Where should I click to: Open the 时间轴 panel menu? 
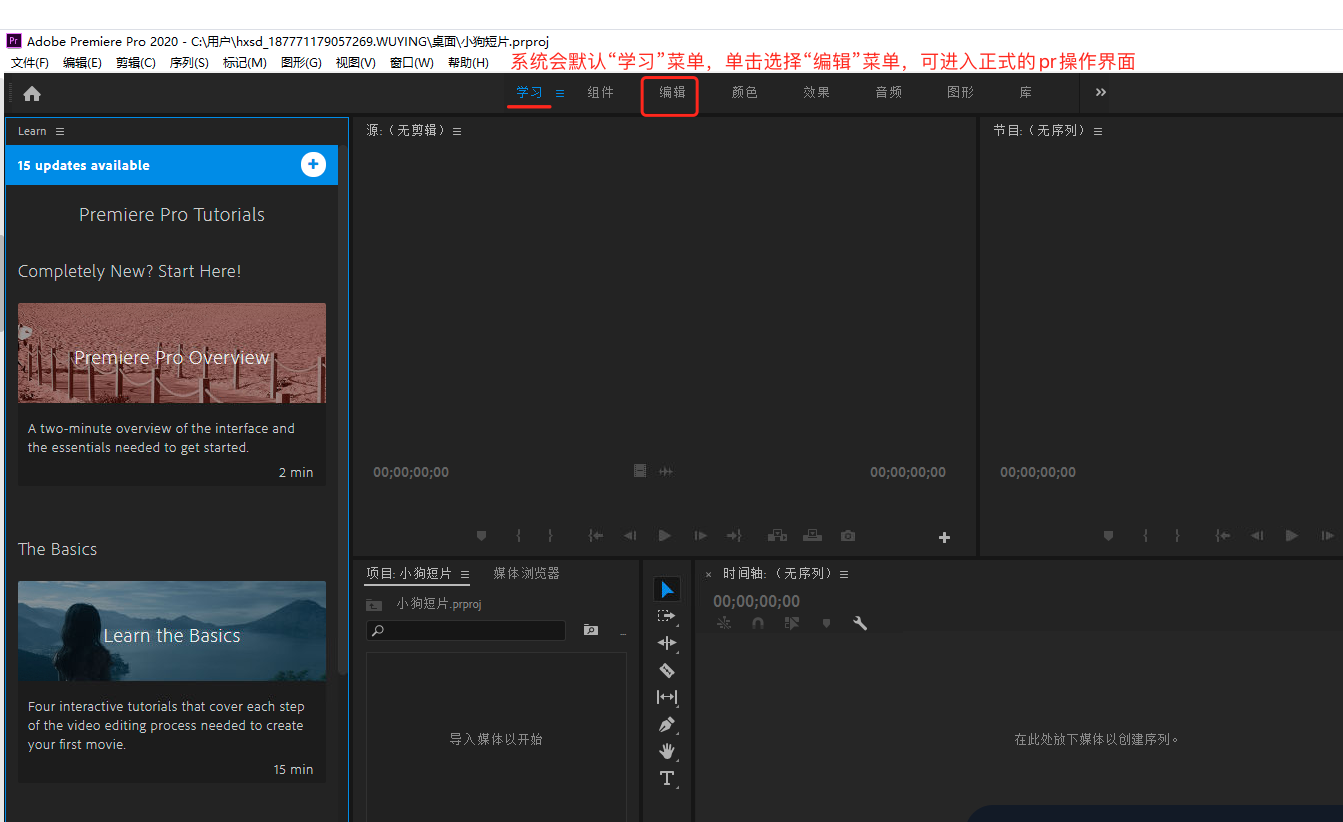pyautogui.click(x=844, y=574)
